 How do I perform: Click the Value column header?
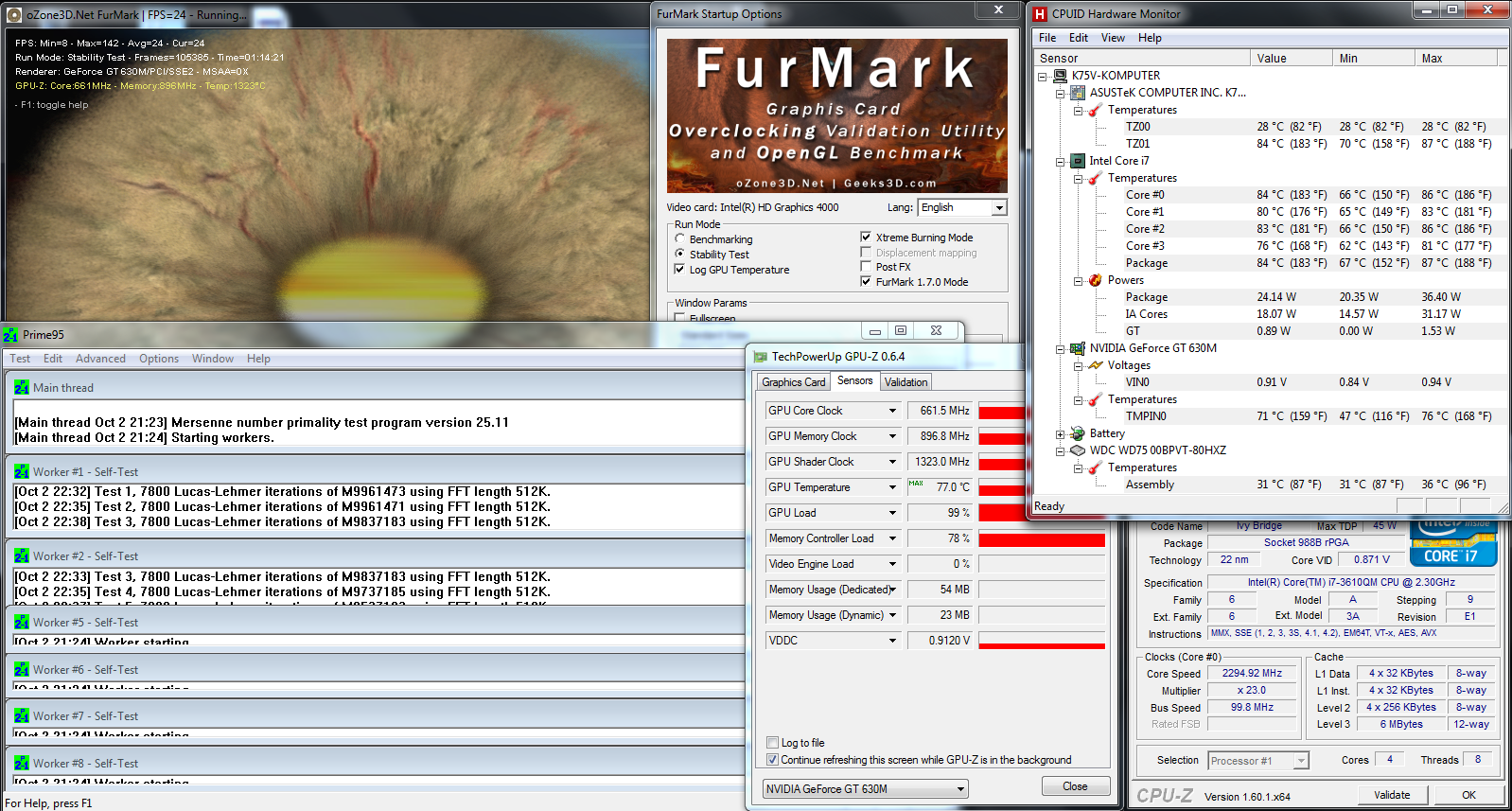coord(1292,59)
